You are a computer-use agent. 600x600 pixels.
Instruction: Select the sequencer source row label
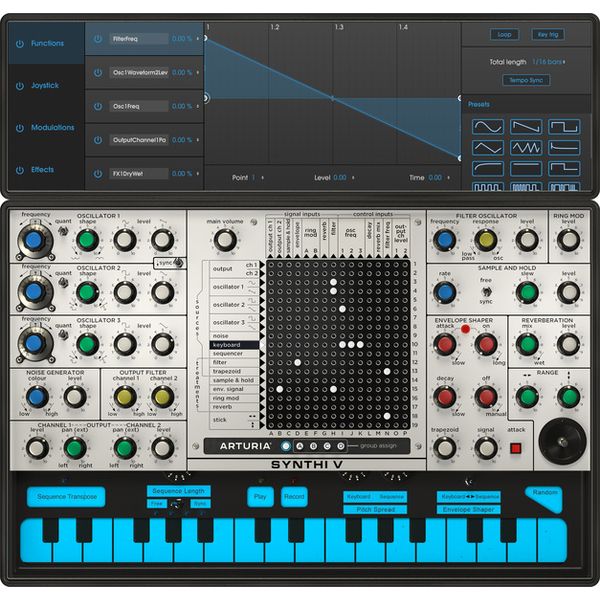click(x=228, y=354)
